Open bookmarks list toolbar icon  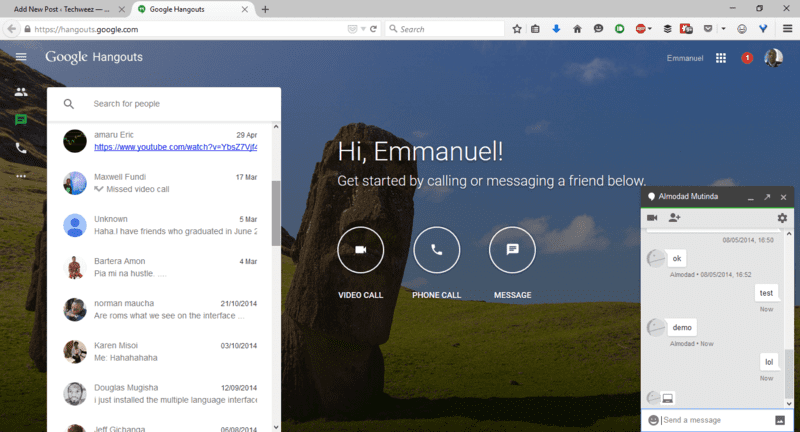[535, 29]
